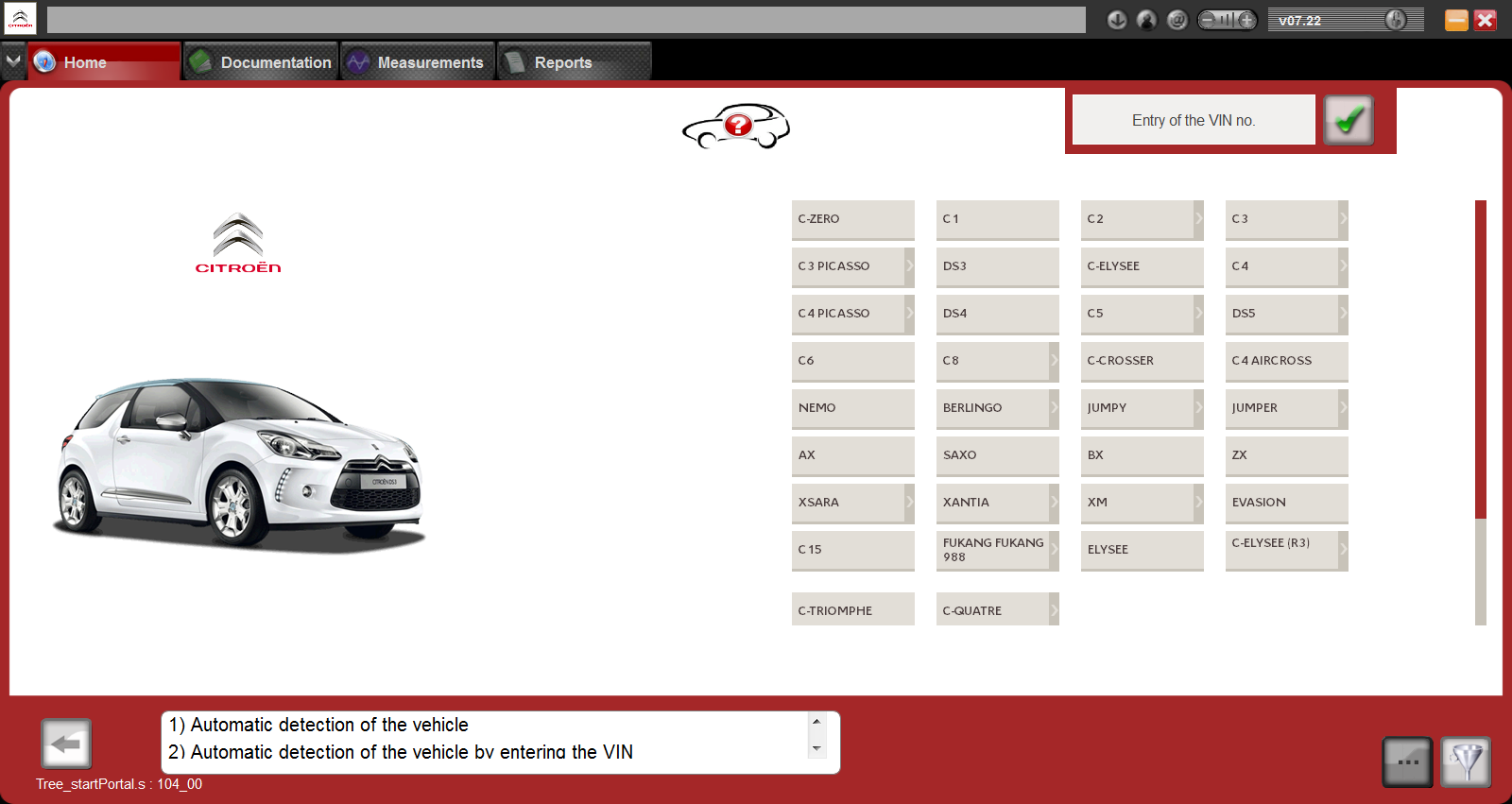Viewport: 1512px width, 804px height.
Task: Click the funnel filter button at bottom right
Action: pos(1466,761)
